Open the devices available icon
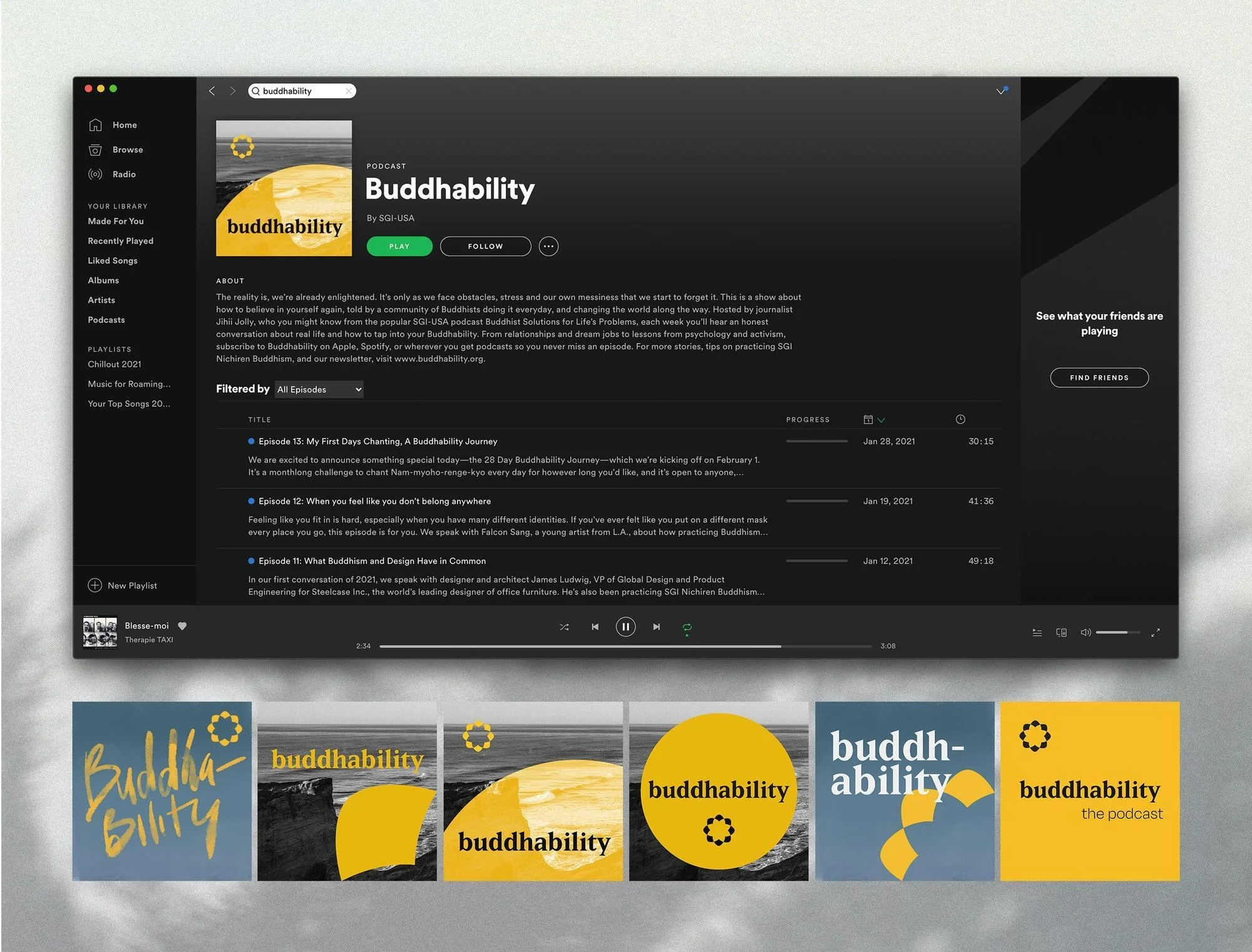The image size is (1252, 952). point(1061,632)
